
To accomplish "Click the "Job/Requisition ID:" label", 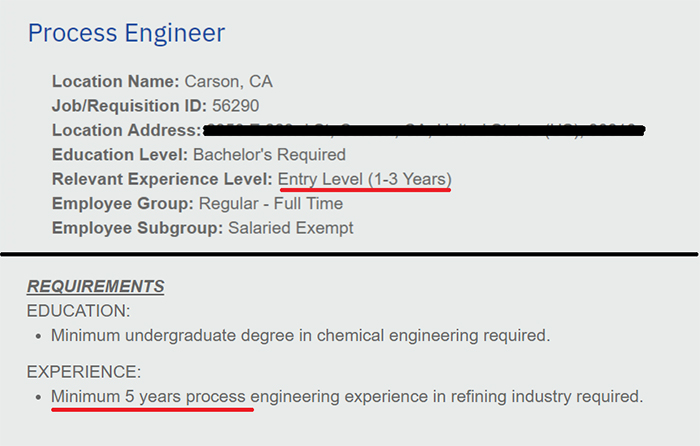I will coord(129,105).
